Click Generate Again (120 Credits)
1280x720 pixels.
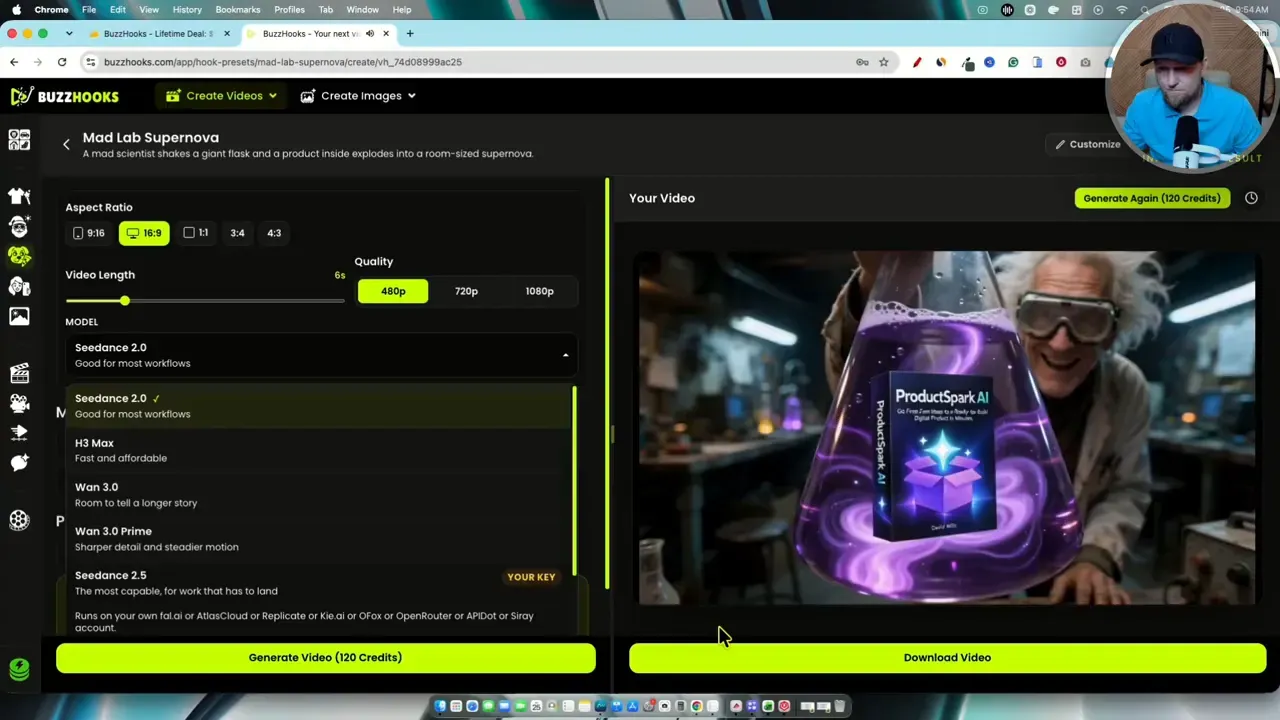(x=1152, y=198)
